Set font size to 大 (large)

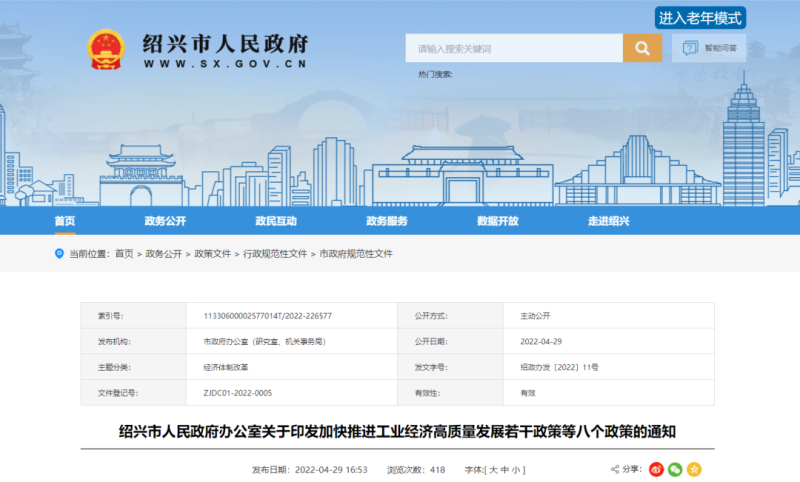click(x=492, y=469)
